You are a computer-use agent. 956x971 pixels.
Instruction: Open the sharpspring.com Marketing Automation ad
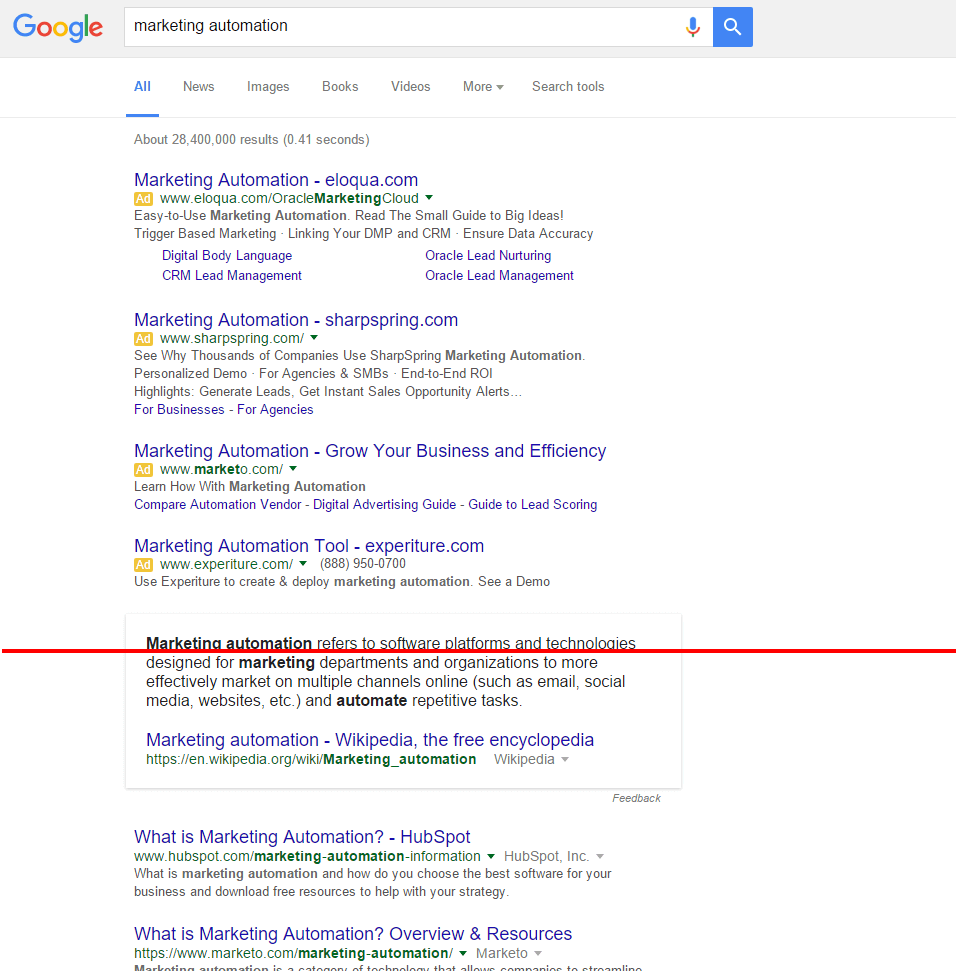pyautogui.click(x=296, y=320)
